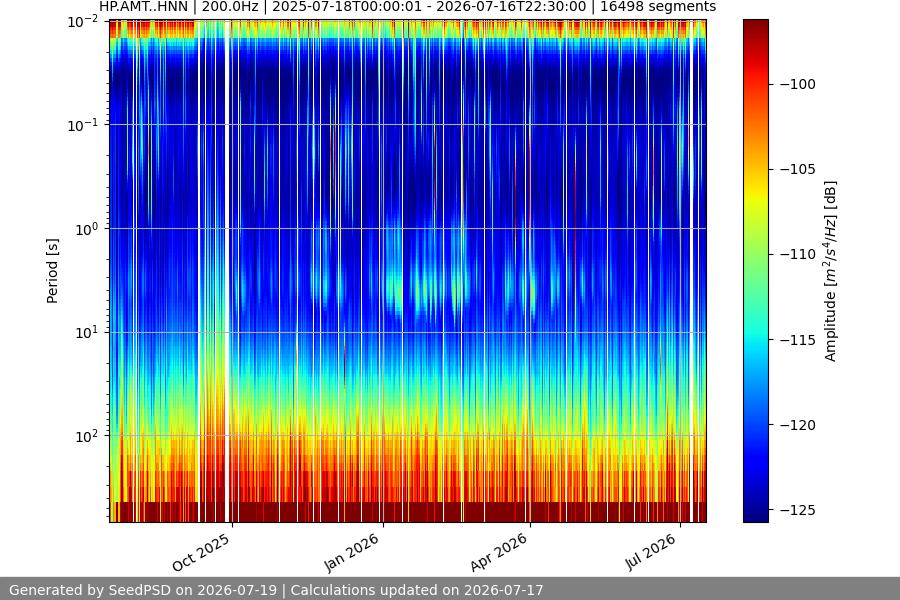Click the 'Oct 2025' x-axis tick label
Viewport: 900px width, 600px height.
click(202, 552)
